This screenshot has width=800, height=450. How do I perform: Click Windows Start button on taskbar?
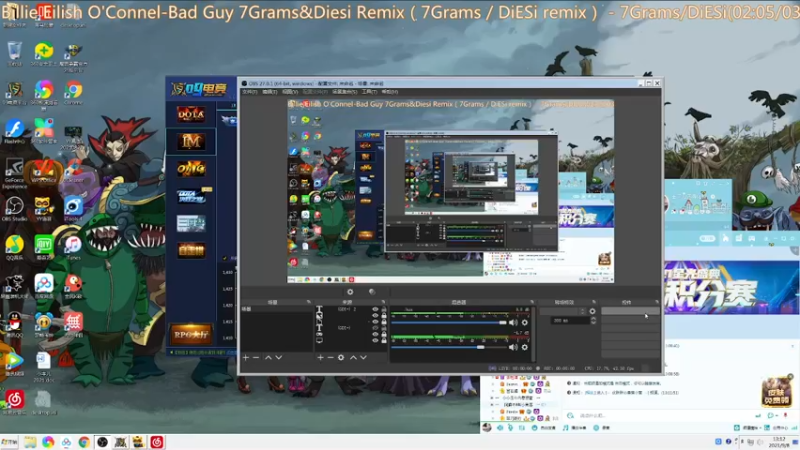9,442
